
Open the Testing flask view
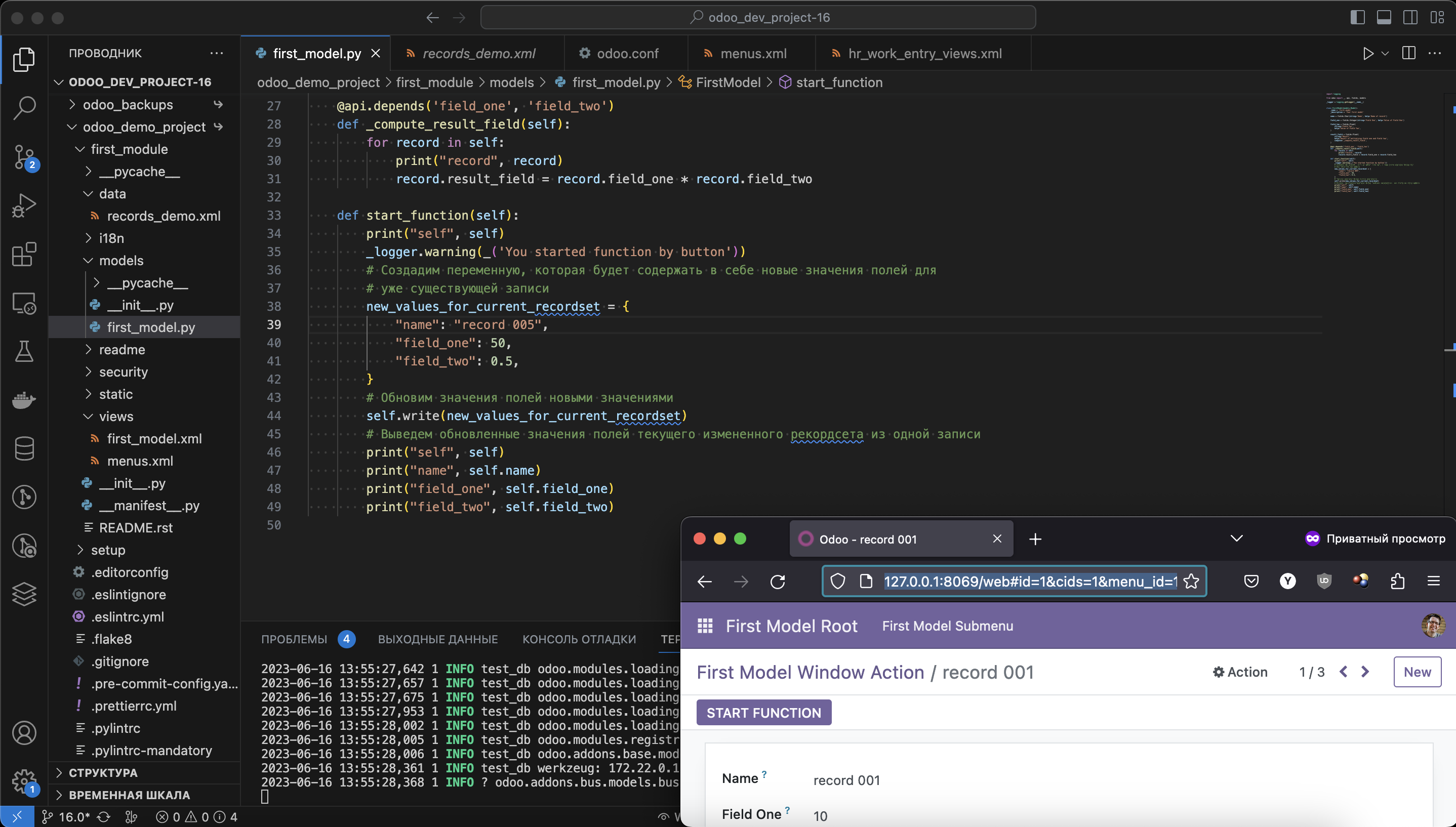pyautogui.click(x=24, y=352)
